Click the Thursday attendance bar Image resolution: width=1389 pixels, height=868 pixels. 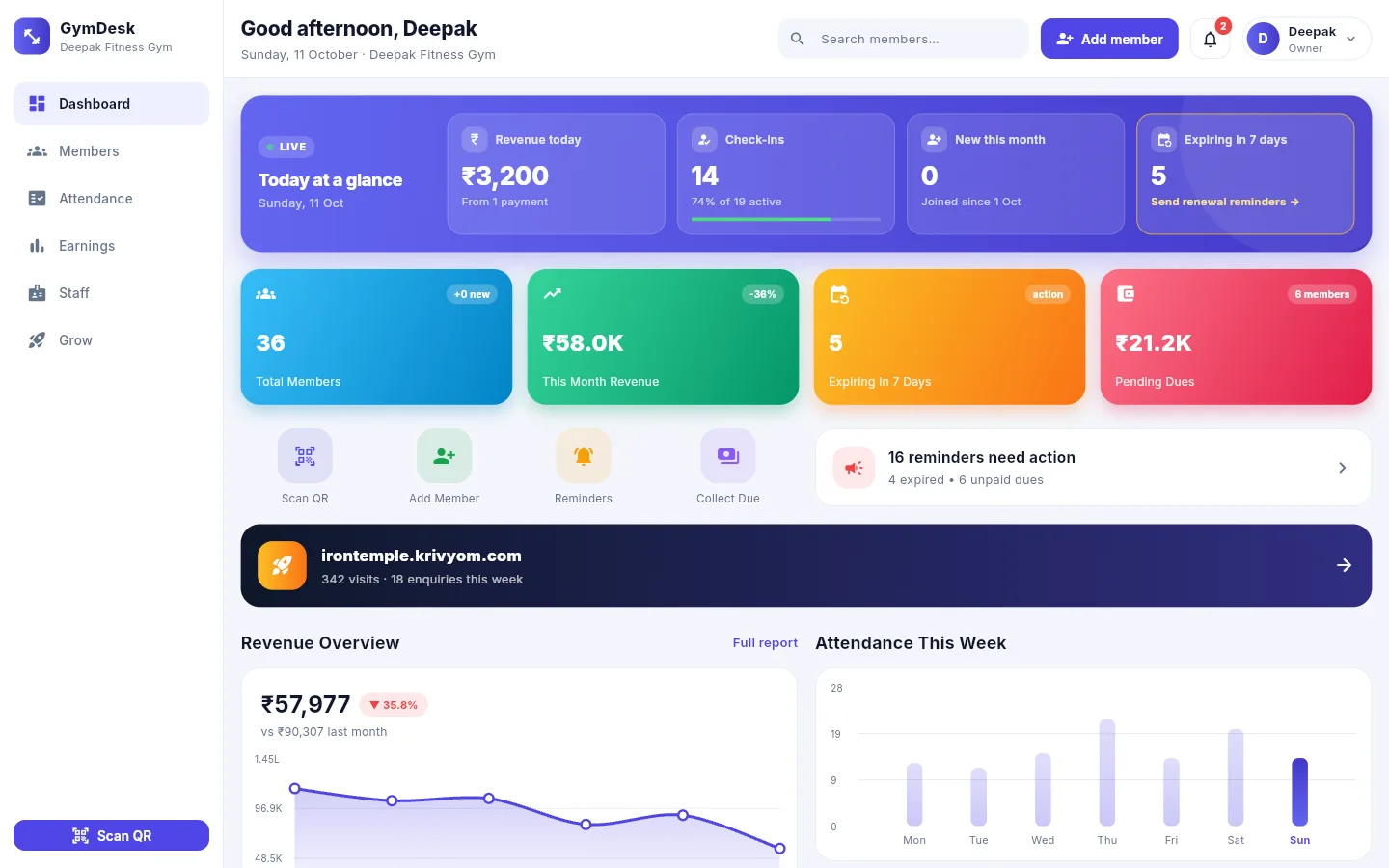click(1107, 773)
